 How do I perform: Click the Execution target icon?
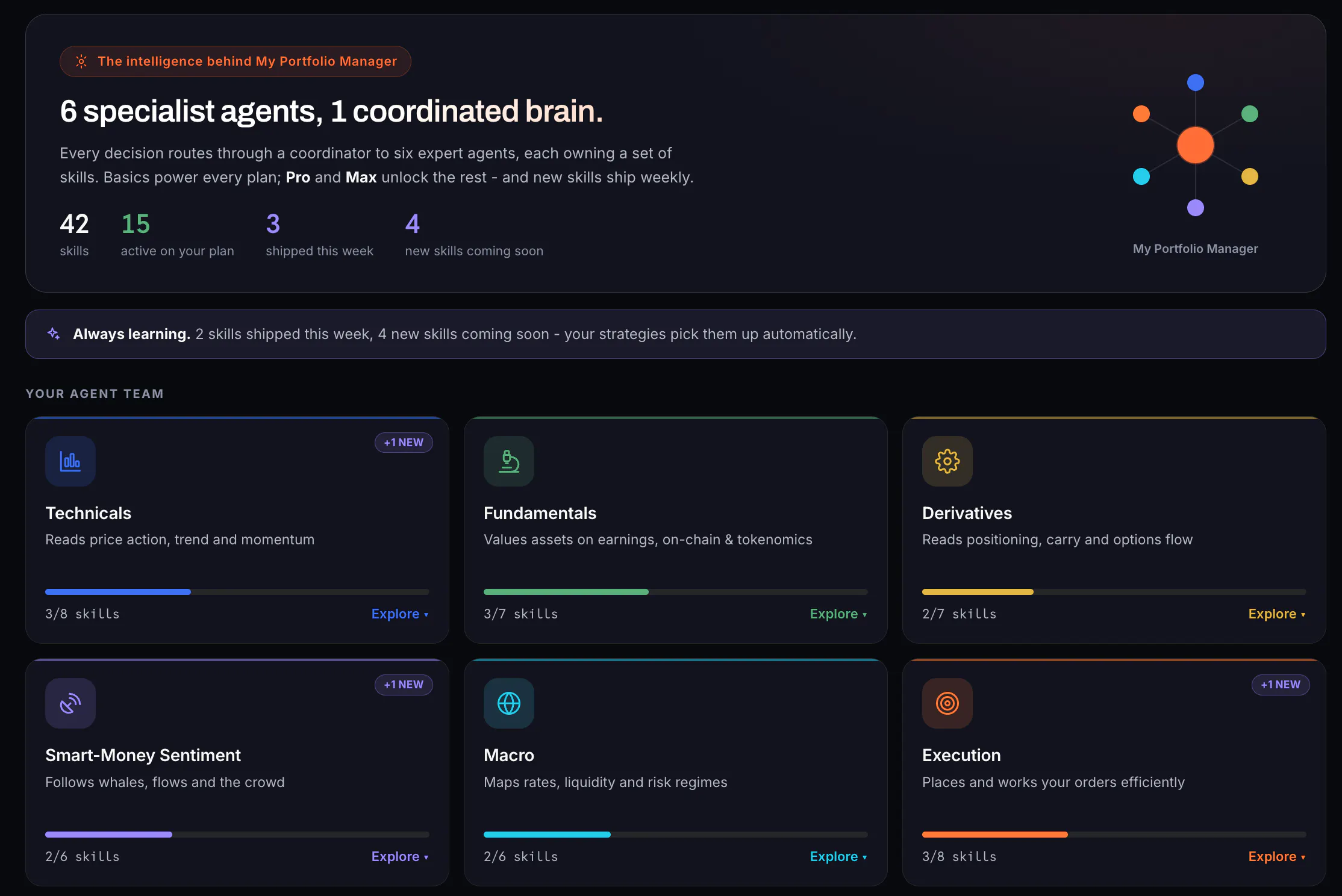pos(947,703)
